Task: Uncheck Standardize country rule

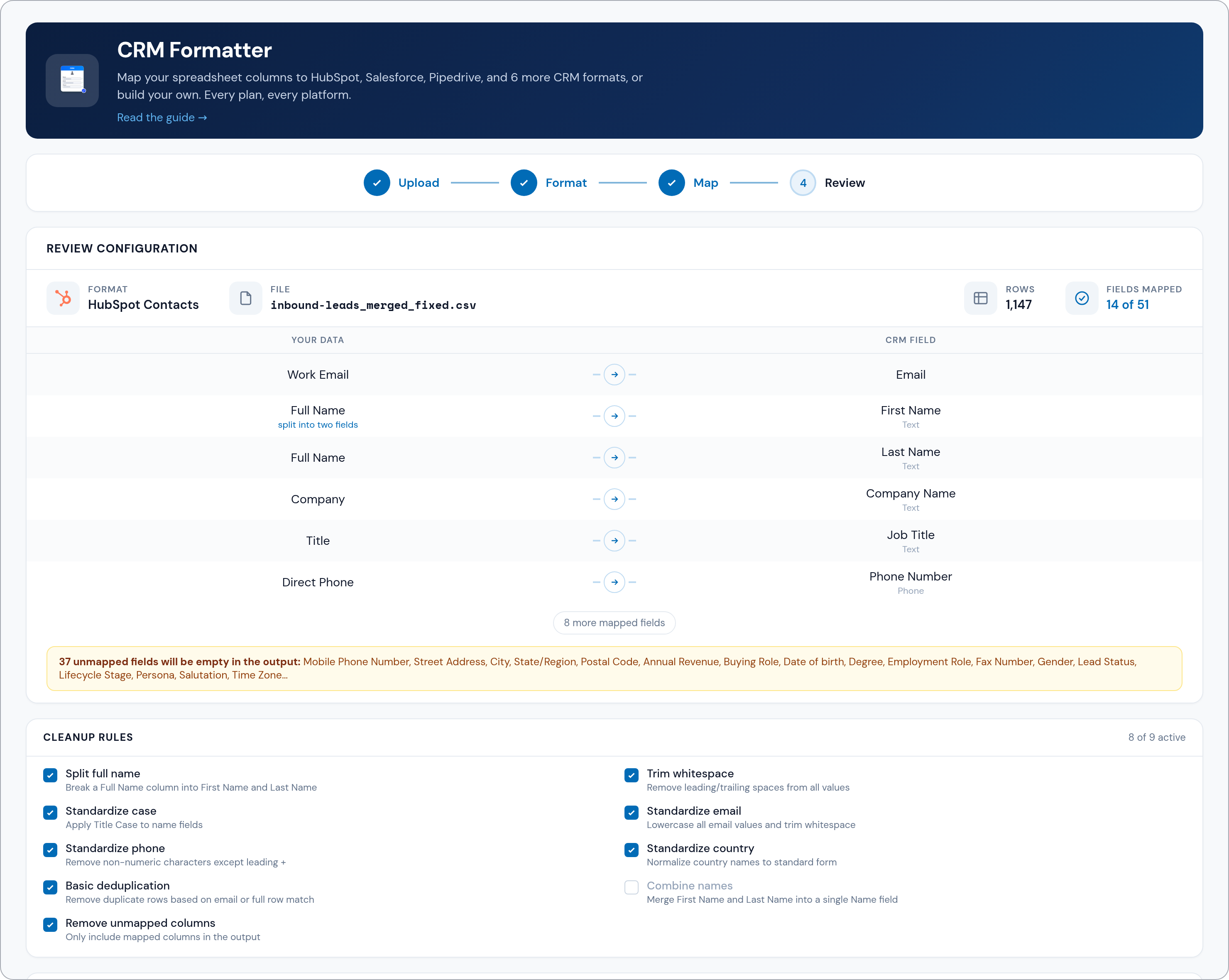Action: click(x=631, y=850)
